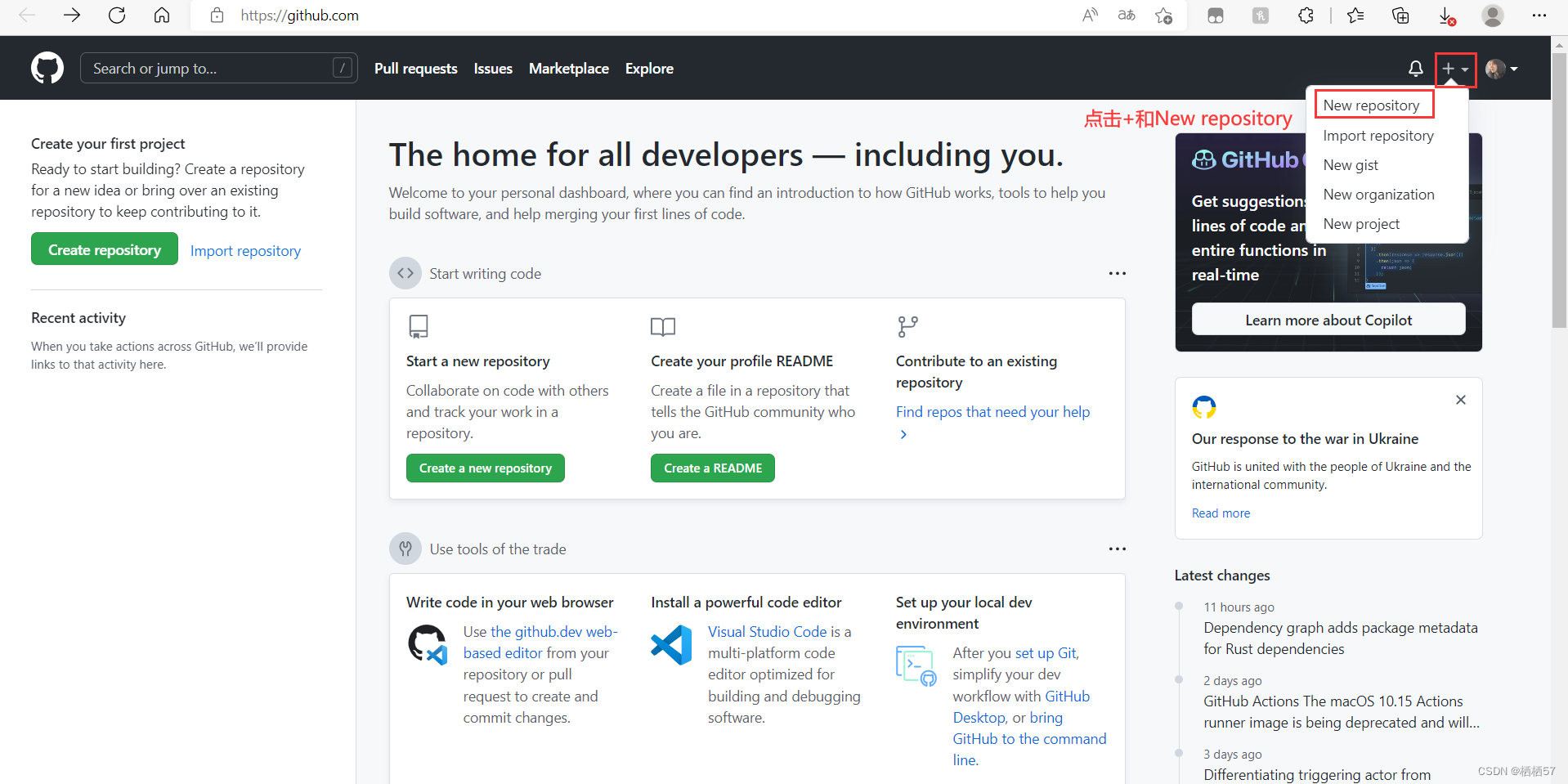Add this page to favorites star icon

pyautogui.click(x=1164, y=15)
